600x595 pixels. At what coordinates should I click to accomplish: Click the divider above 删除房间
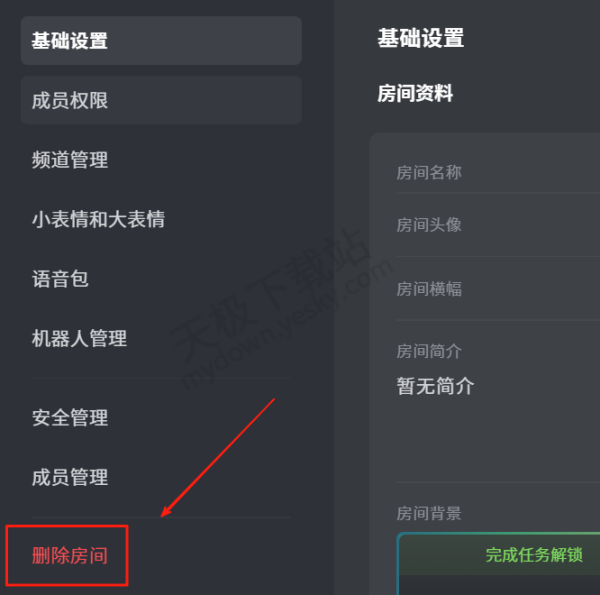[x=161, y=518]
